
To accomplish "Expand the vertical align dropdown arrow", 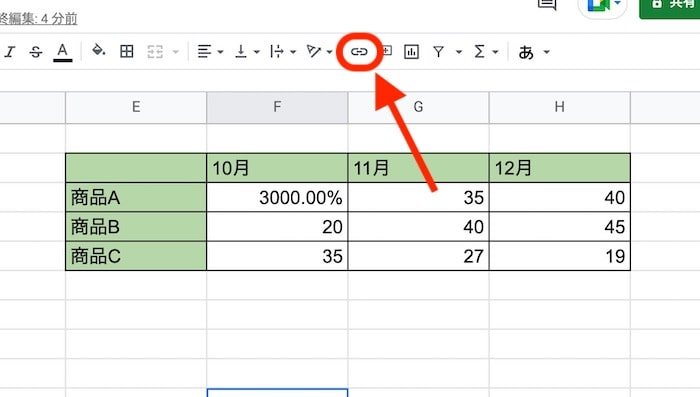I will point(257,52).
